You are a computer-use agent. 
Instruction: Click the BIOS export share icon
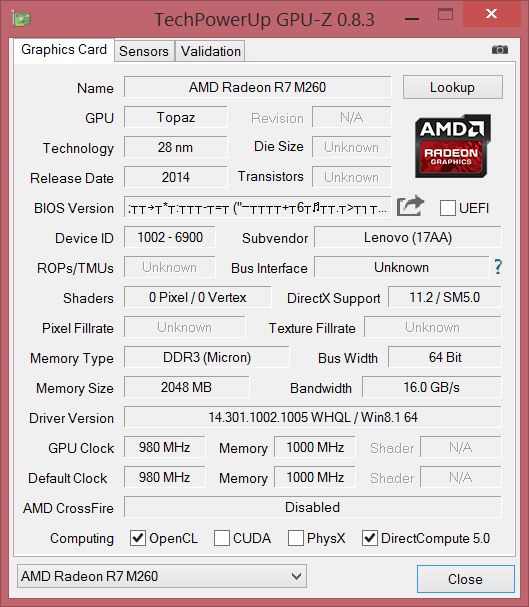(x=411, y=206)
